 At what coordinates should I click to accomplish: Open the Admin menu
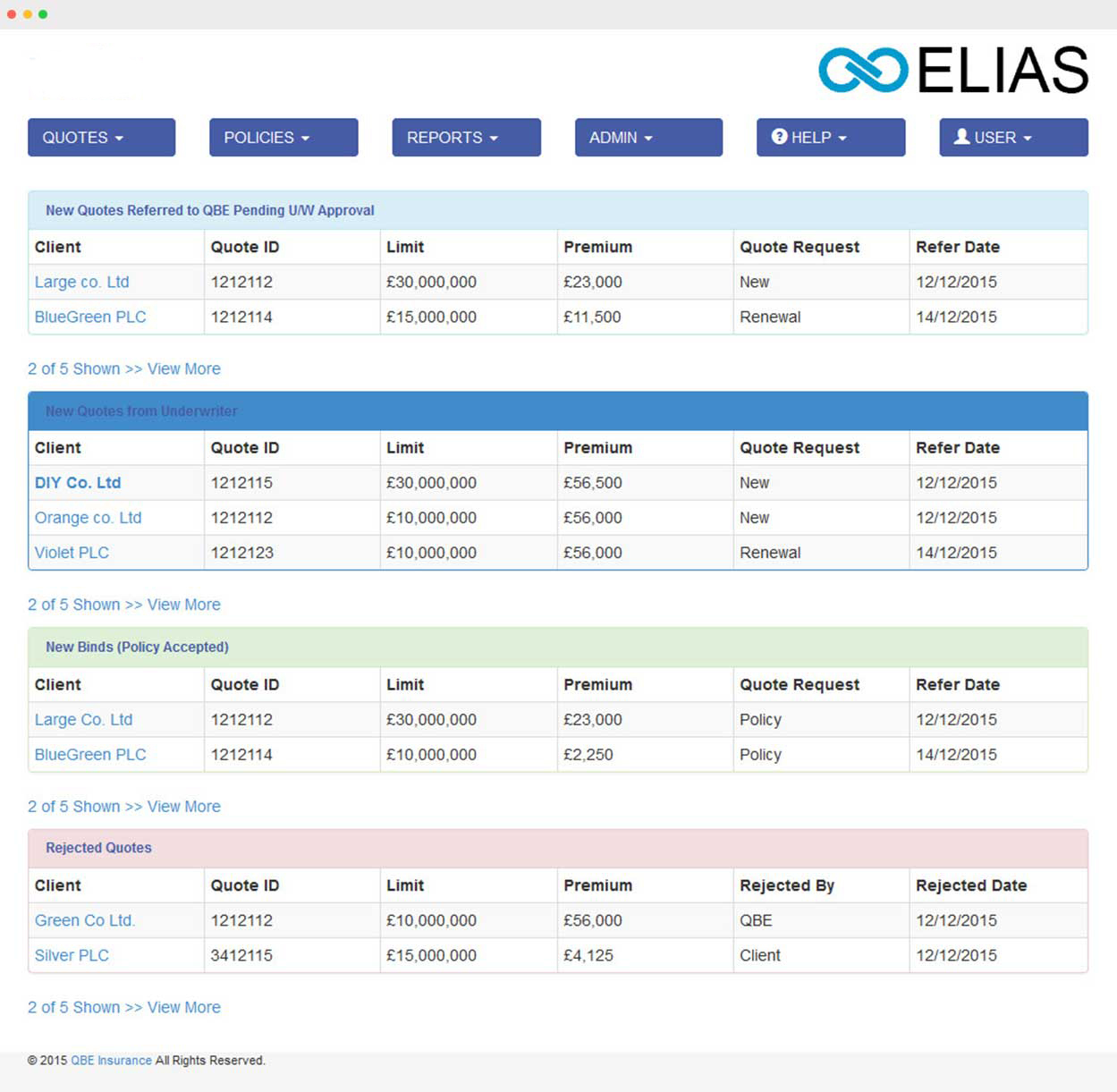[647, 138]
